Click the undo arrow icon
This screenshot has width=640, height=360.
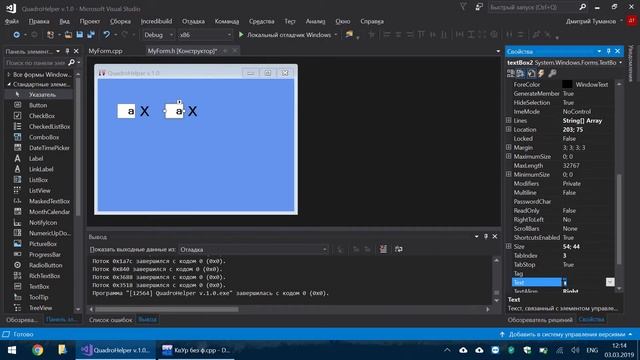tap(107, 35)
